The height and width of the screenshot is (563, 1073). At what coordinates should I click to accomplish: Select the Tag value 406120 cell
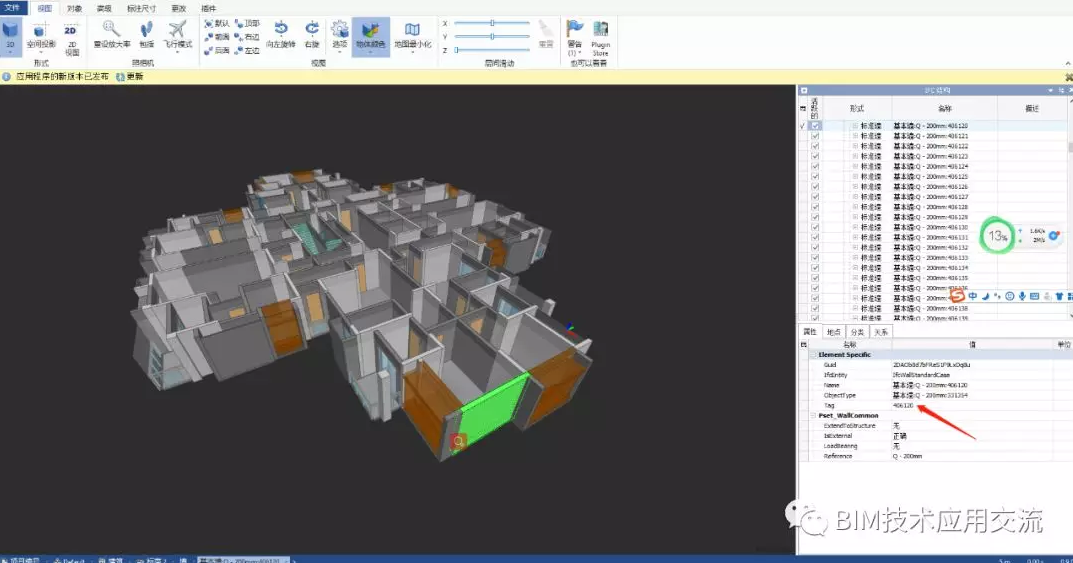pos(972,406)
